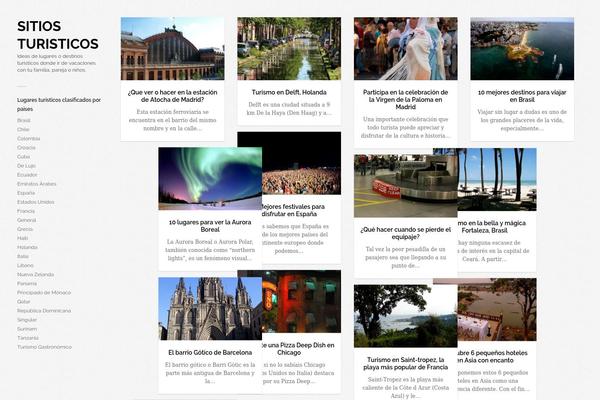Open festivales en España article title
Viewport: 600px width, 400px height.
pyautogui.click(x=293, y=210)
